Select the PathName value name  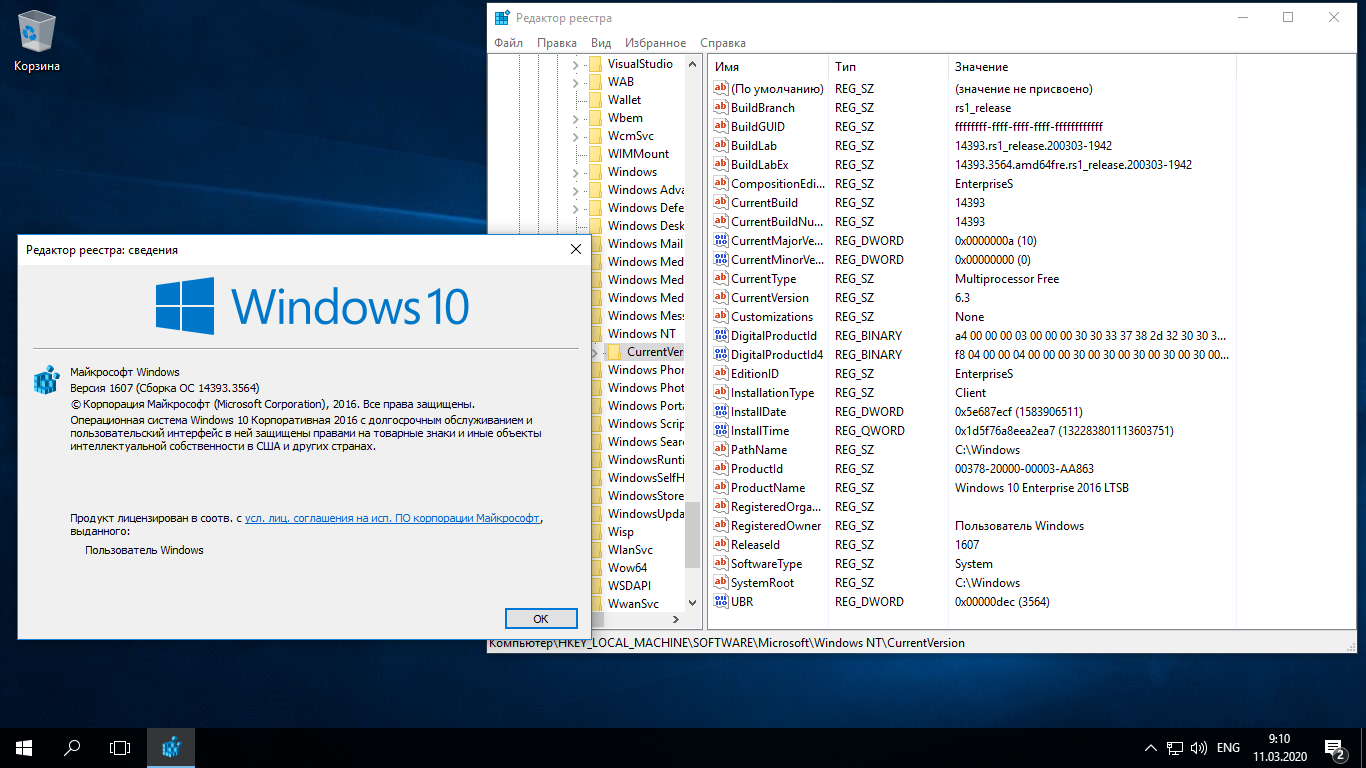coord(759,450)
